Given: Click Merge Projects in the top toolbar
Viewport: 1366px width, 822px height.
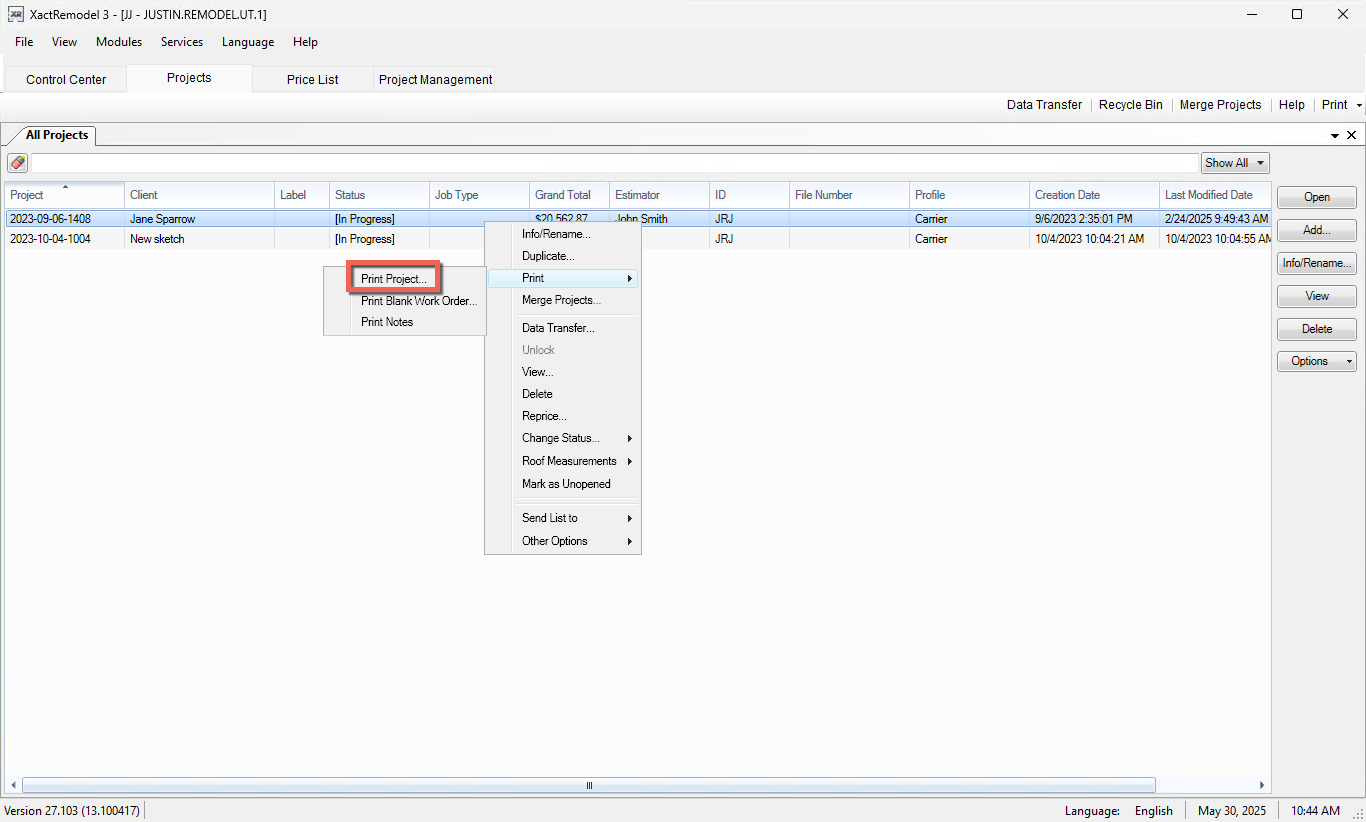Looking at the screenshot, I should [x=1220, y=105].
